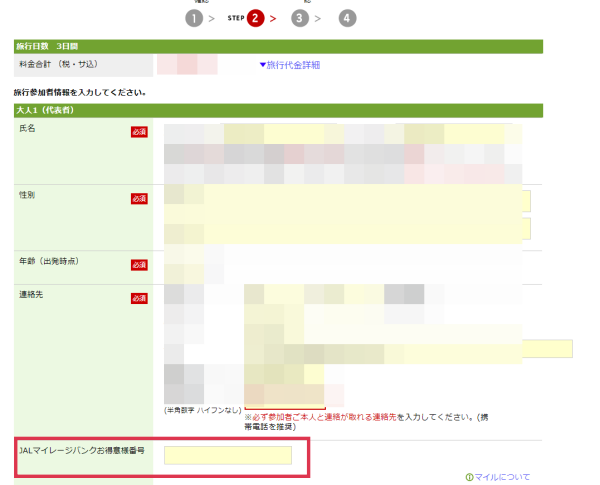Click the 年齢（出発時点） field label
Viewport: 600px width, 485px height.
point(49,261)
